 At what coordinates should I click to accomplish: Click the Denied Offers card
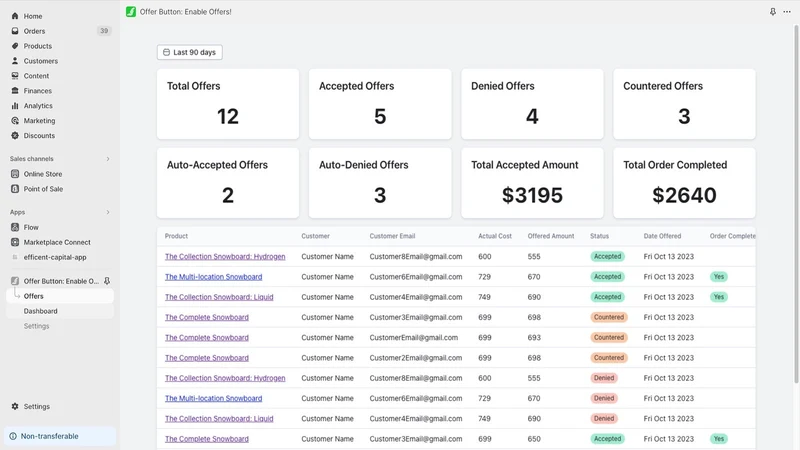point(532,104)
